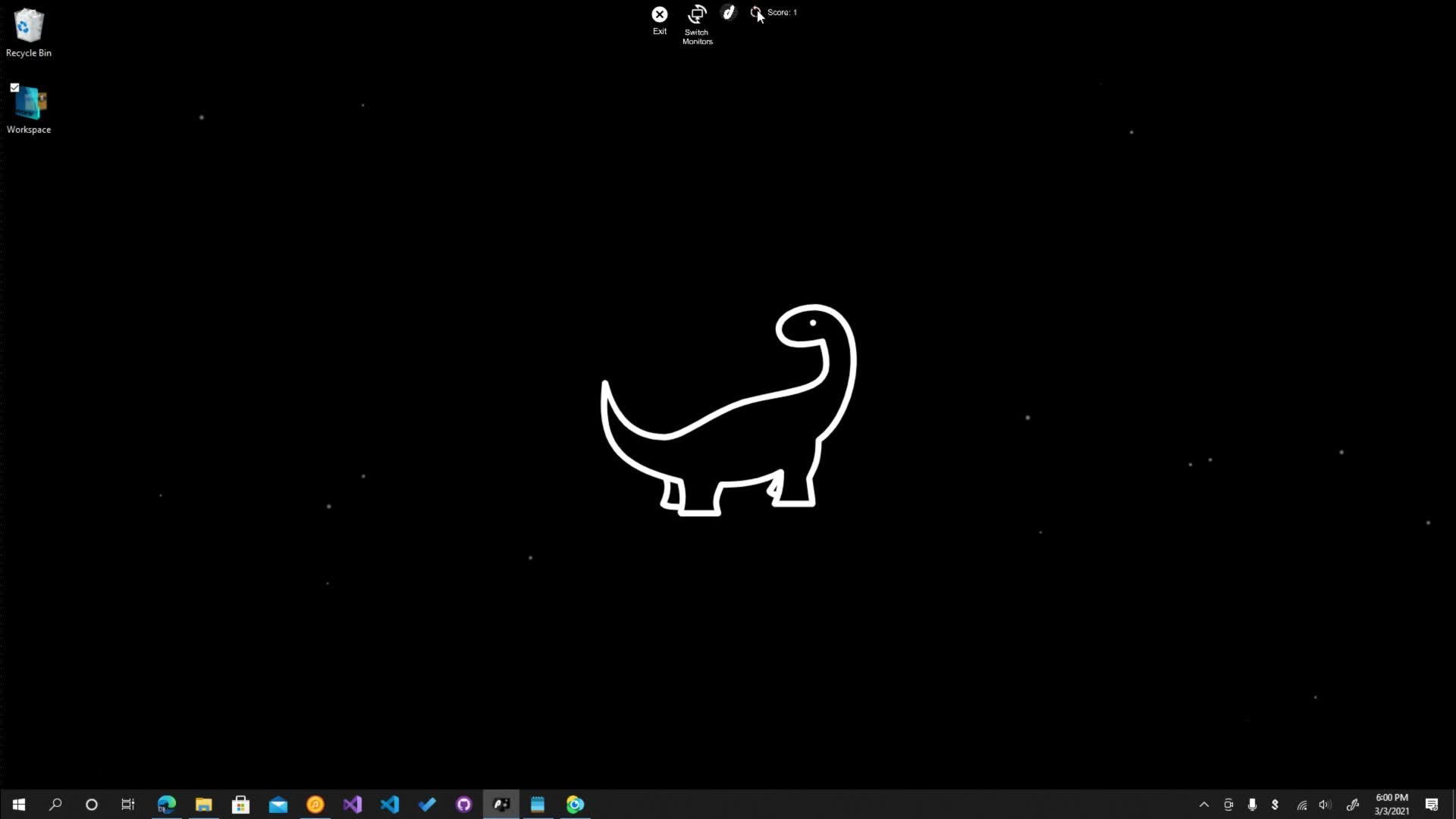Click the circular reset arrow beside Score
Image resolution: width=1456 pixels, height=819 pixels.
[x=755, y=12]
